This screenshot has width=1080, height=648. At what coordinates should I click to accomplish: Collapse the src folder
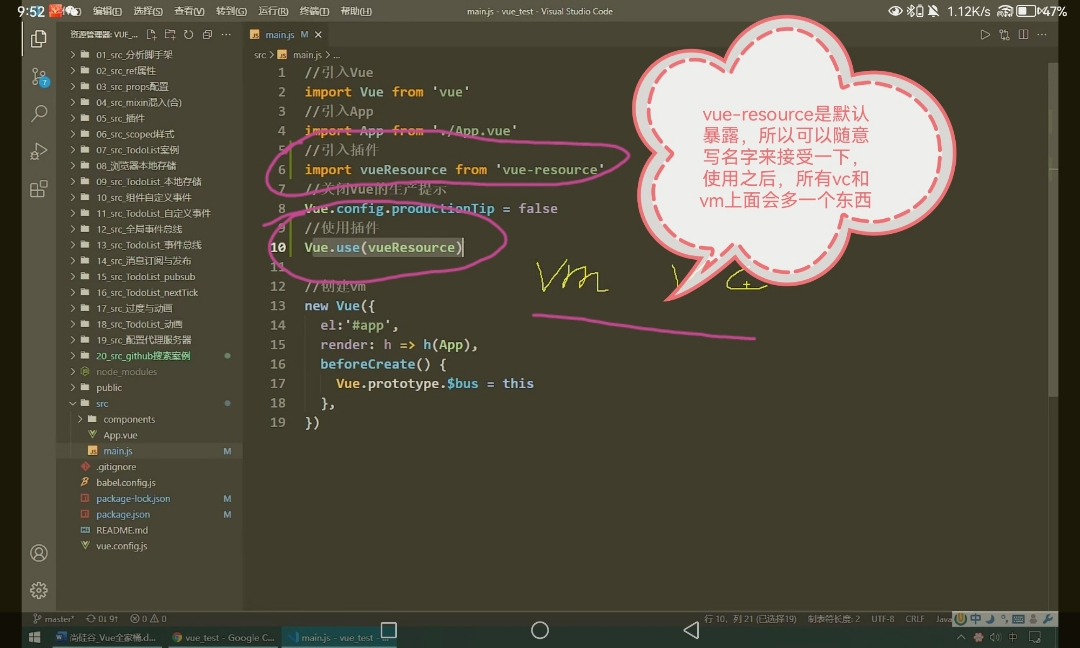[149, 403]
